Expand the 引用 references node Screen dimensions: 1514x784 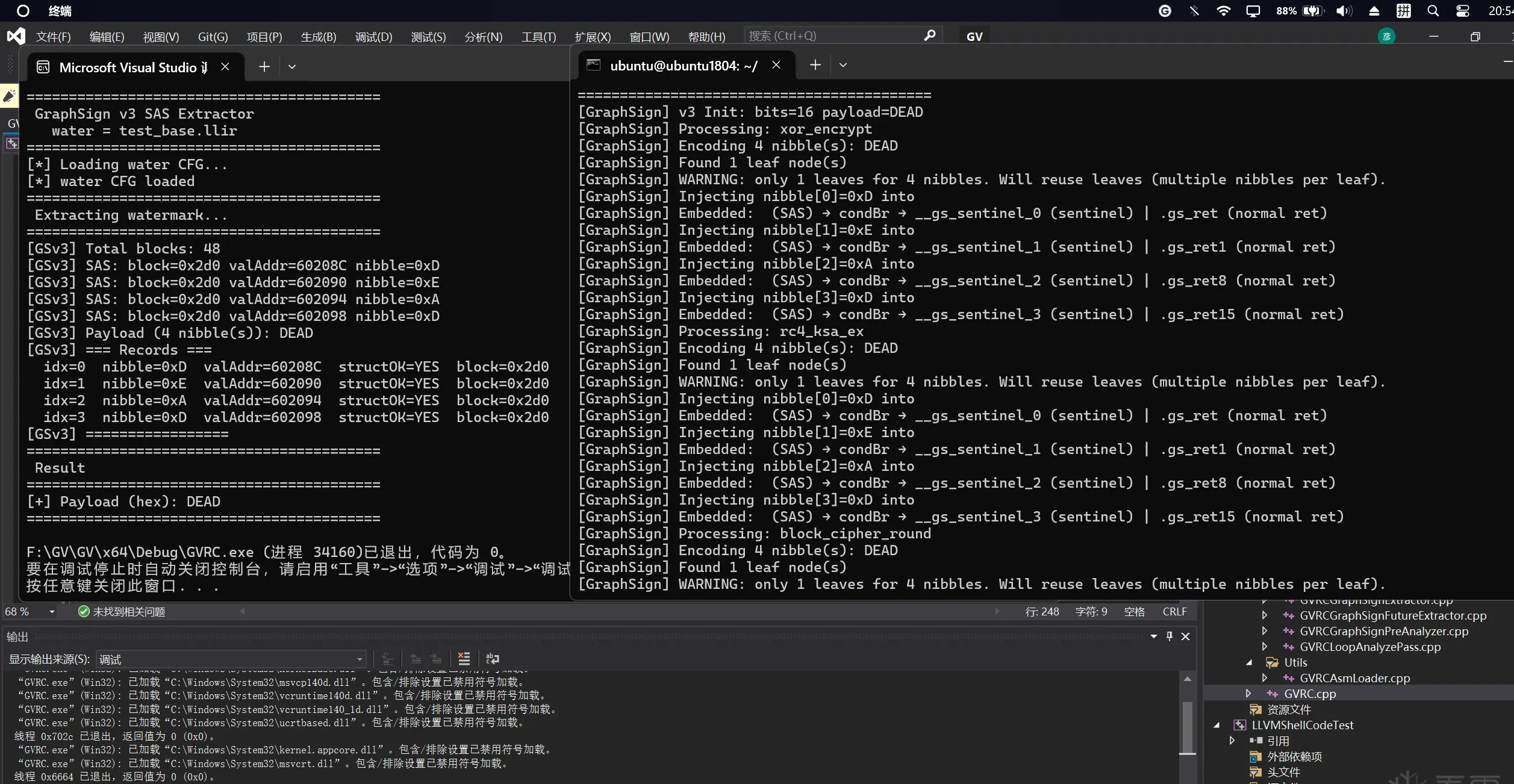tap(1233, 741)
